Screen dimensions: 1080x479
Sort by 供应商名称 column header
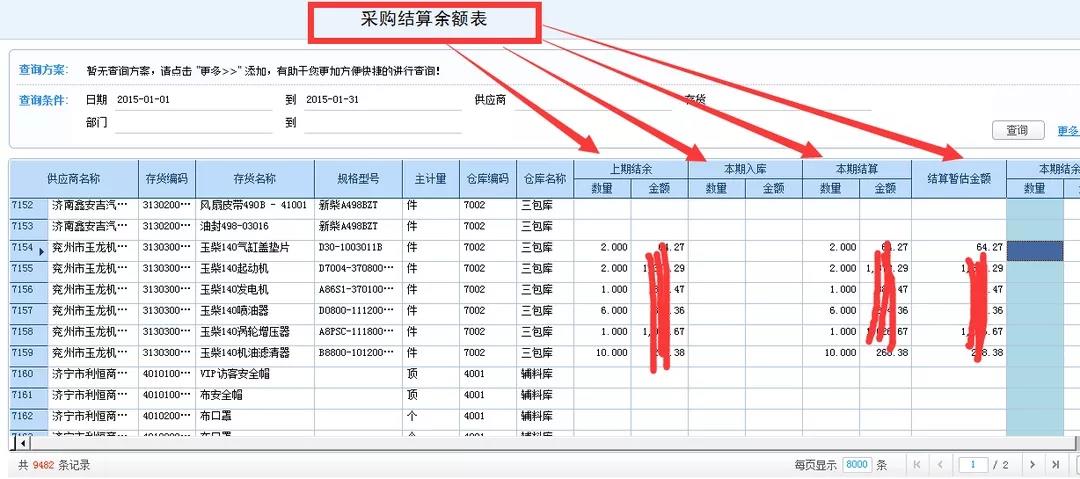(74, 179)
